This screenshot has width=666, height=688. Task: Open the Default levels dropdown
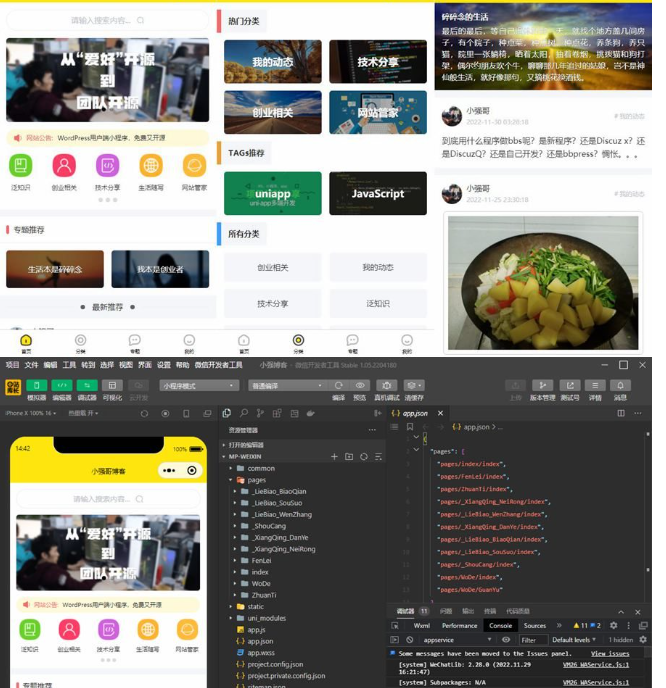tap(573, 640)
